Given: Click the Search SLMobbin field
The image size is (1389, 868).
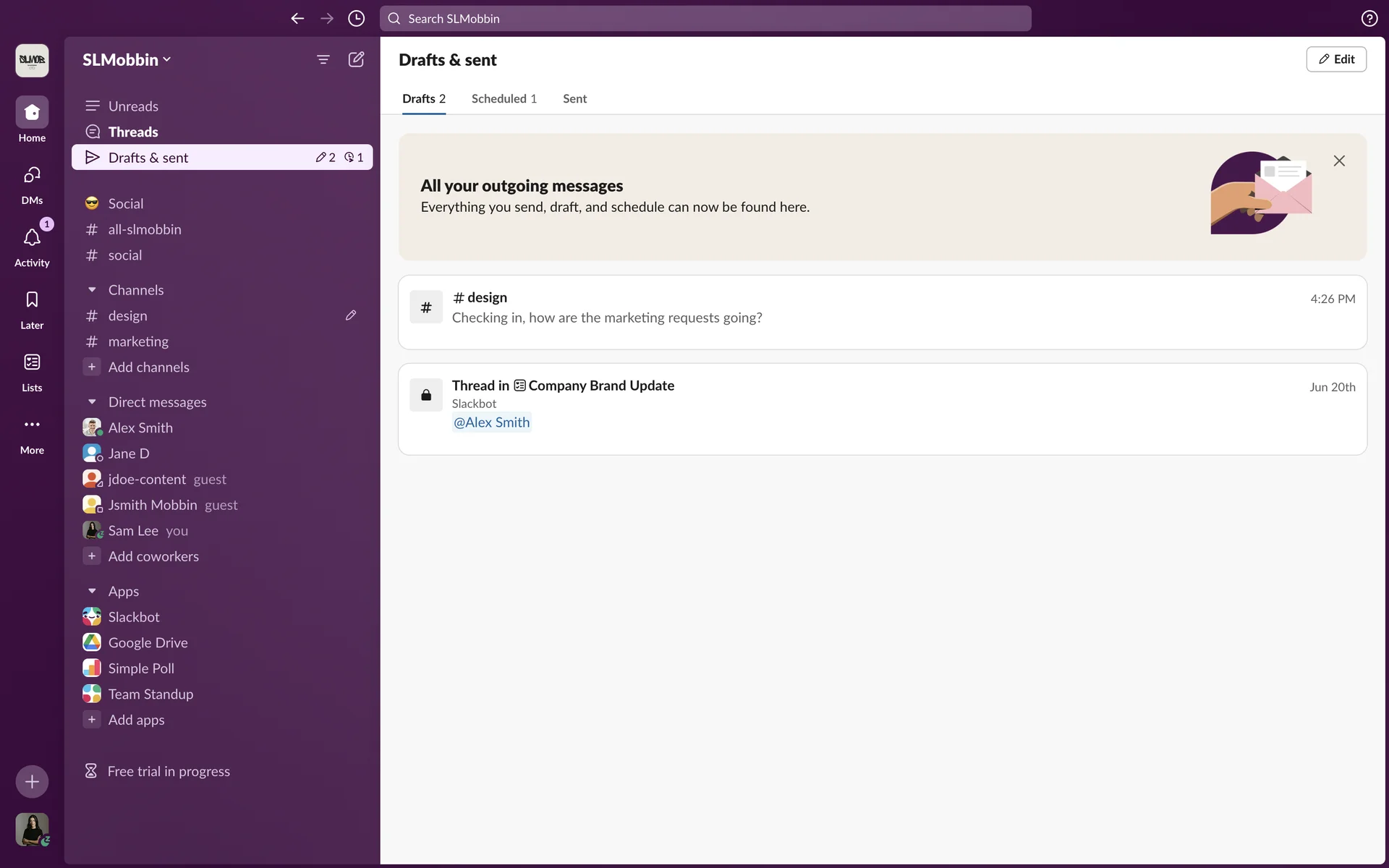Looking at the screenshot, I should tap(705, 19).
